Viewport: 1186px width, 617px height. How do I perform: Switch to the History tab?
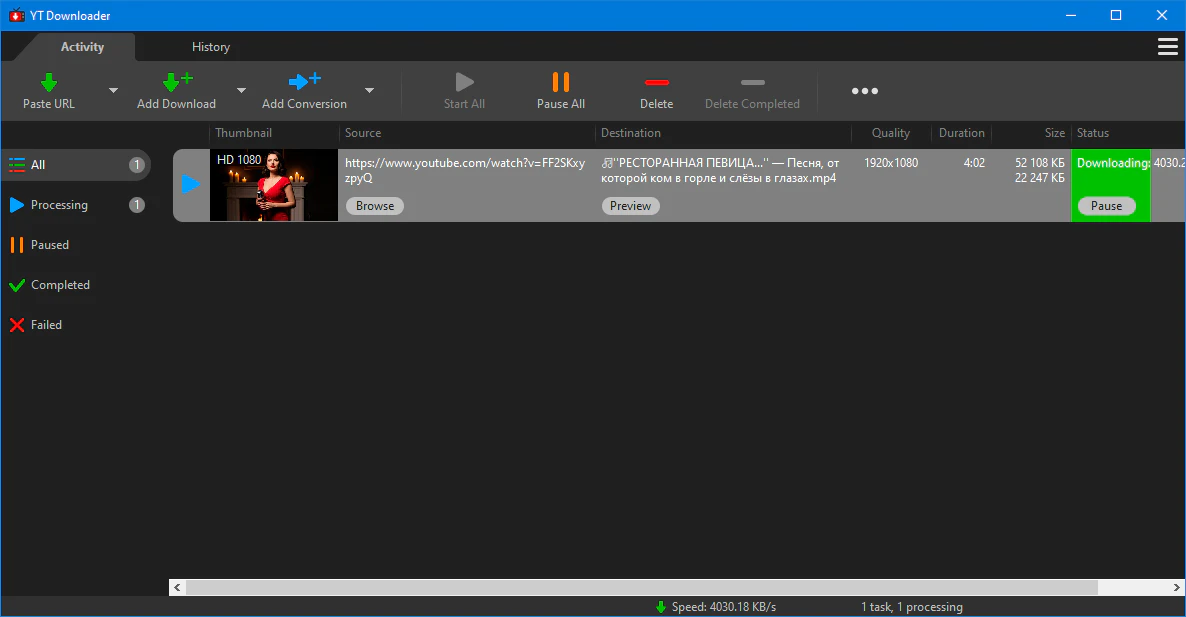pos(211,47)
